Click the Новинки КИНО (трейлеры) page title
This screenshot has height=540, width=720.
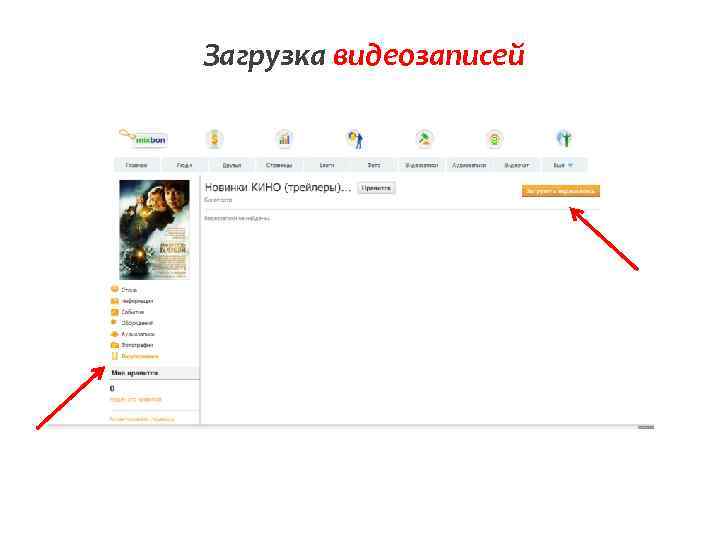click(278, 187)
